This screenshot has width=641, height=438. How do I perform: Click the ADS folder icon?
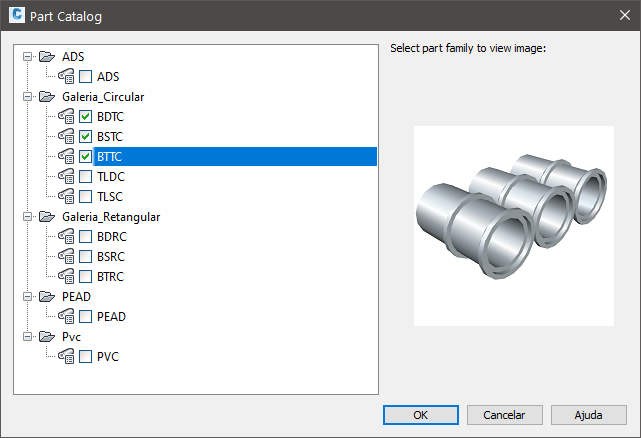[47, 56]
